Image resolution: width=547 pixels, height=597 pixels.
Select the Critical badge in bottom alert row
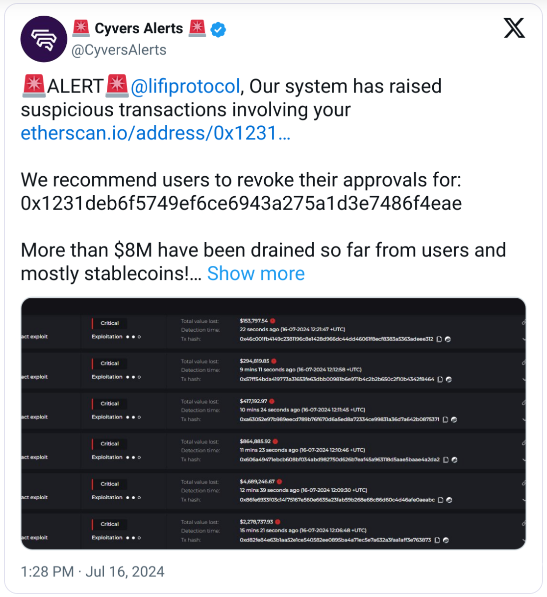pyautogui.click(x=110, y=524)
